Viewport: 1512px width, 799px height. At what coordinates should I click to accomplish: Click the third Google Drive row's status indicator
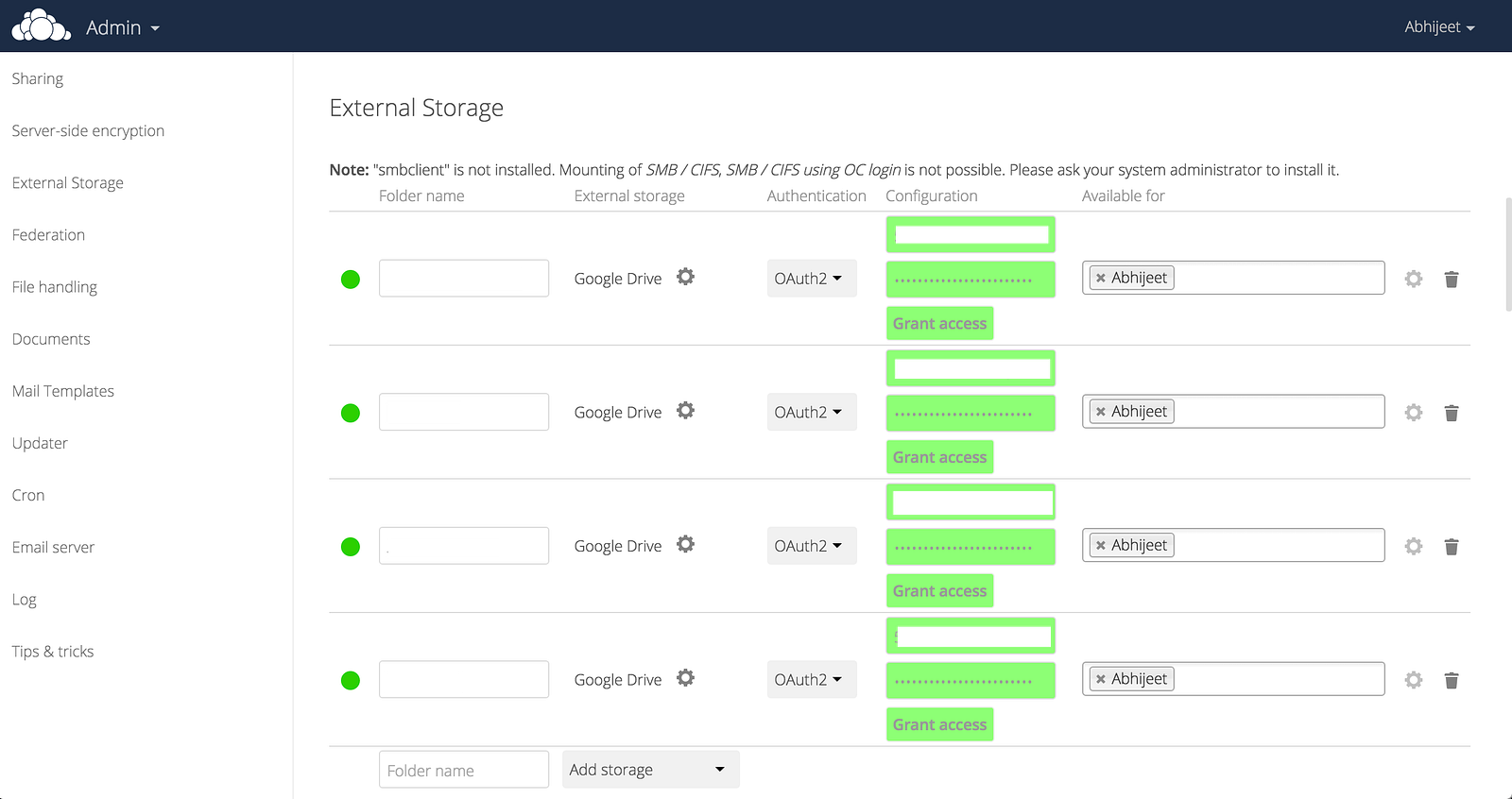click(x=351, y=547)
